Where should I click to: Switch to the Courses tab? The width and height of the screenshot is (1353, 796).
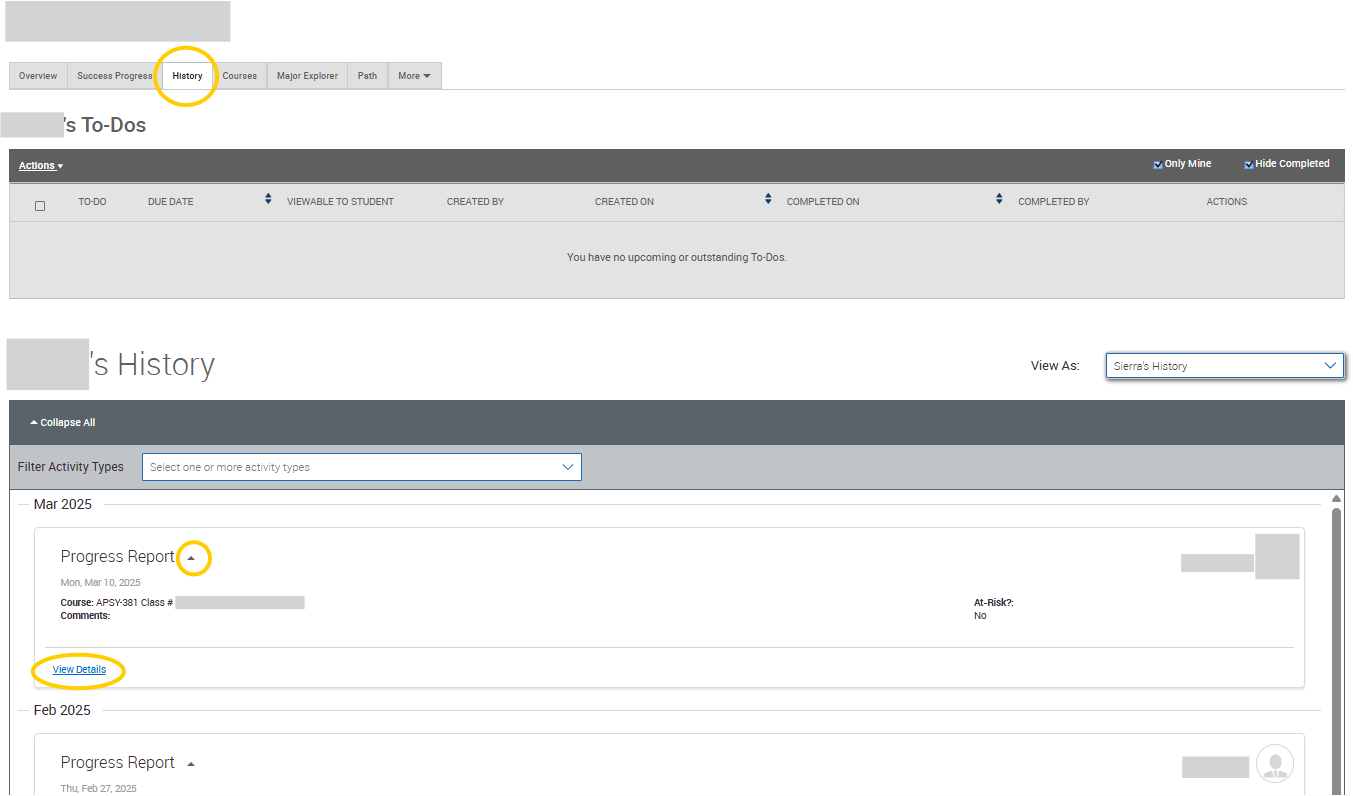click(x=239, y=76)
